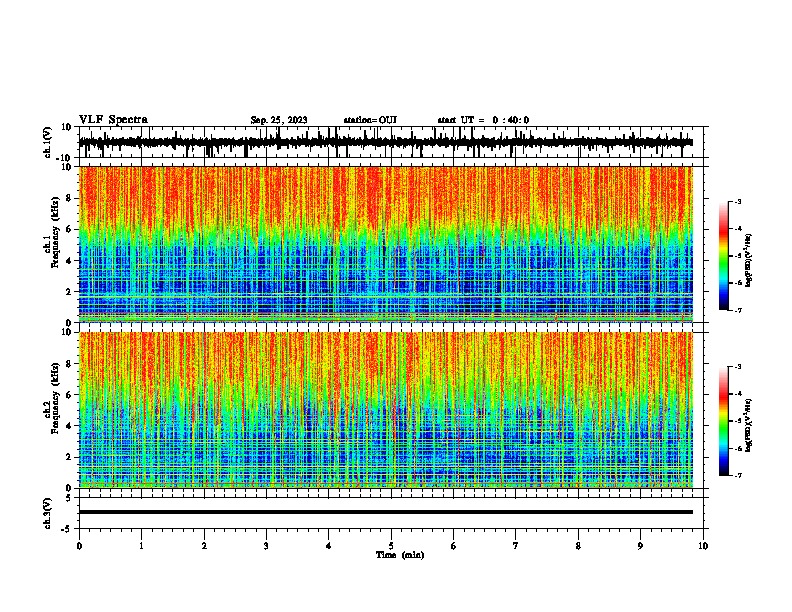Click the time axis tick label "6"
792x612 pixels.
tap(454, 546)
